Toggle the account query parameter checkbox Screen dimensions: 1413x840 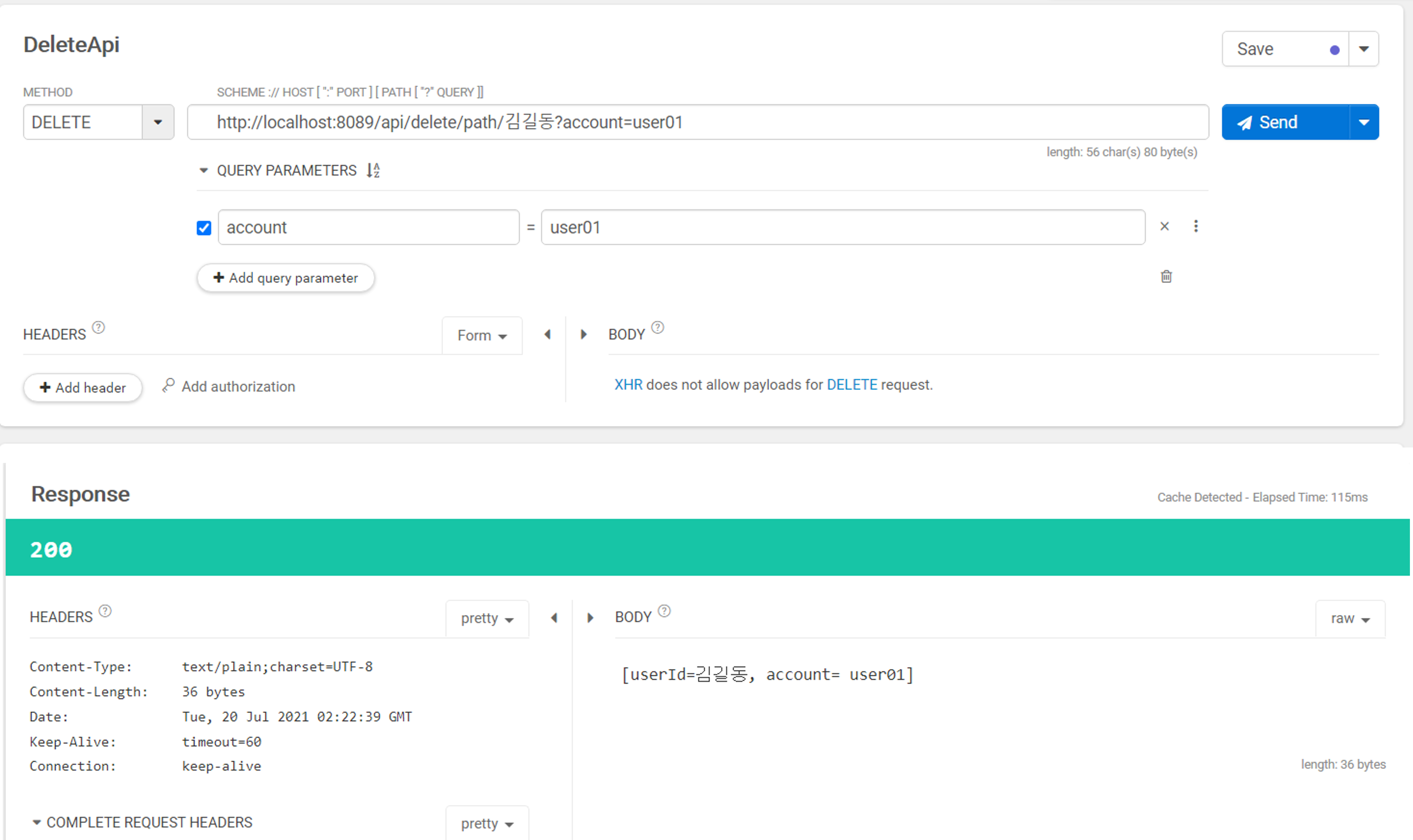(204, 227)
